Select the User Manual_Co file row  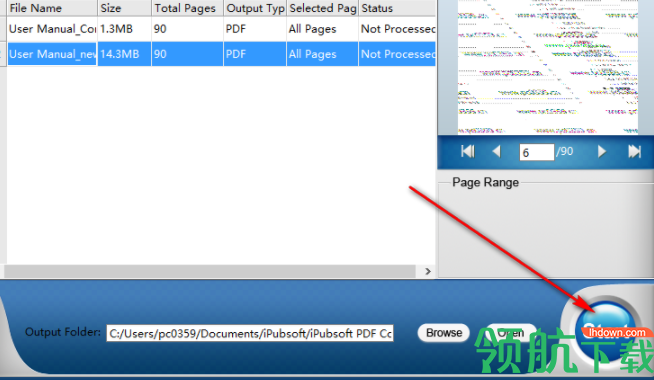click(221, 29)
